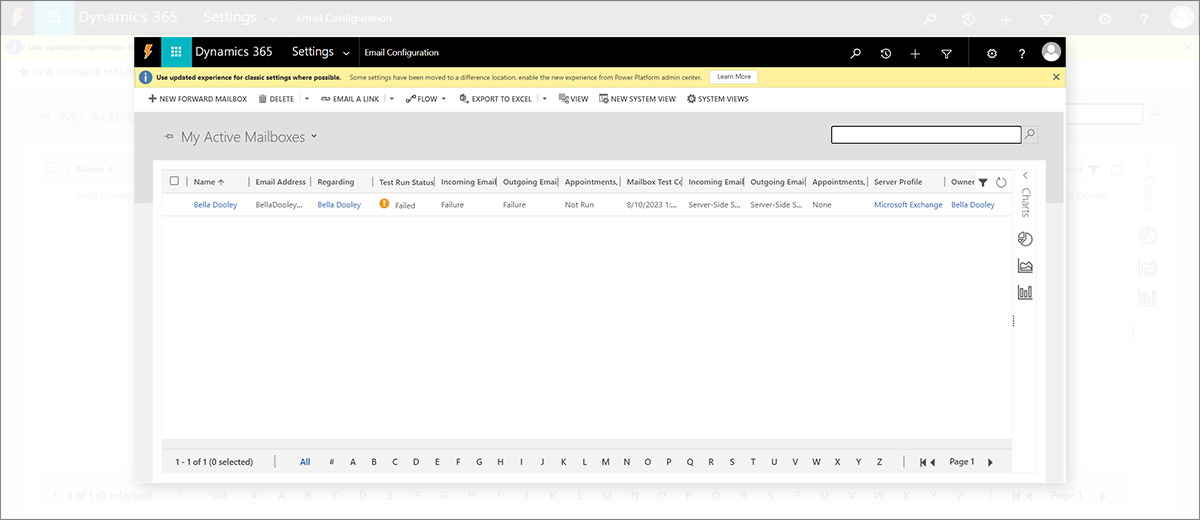Filter records by letter M

[x=605, y=462]
